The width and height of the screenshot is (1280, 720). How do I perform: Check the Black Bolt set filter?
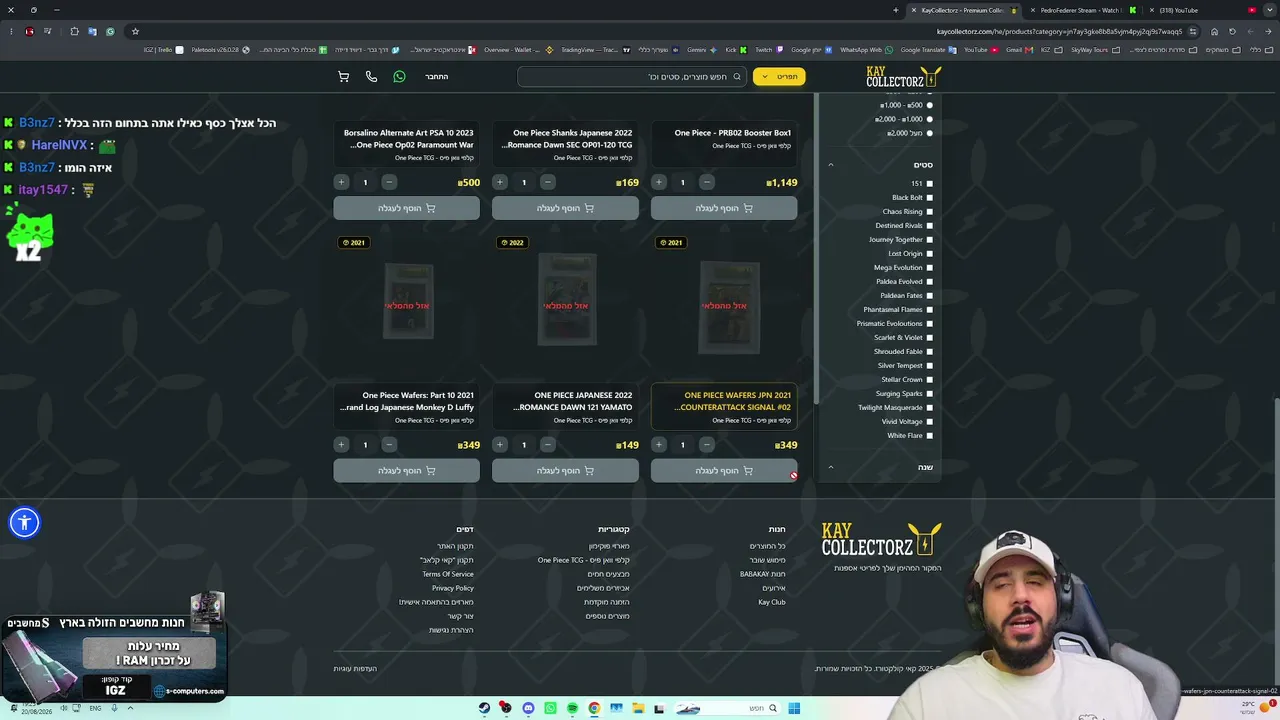tap(929, 198)
